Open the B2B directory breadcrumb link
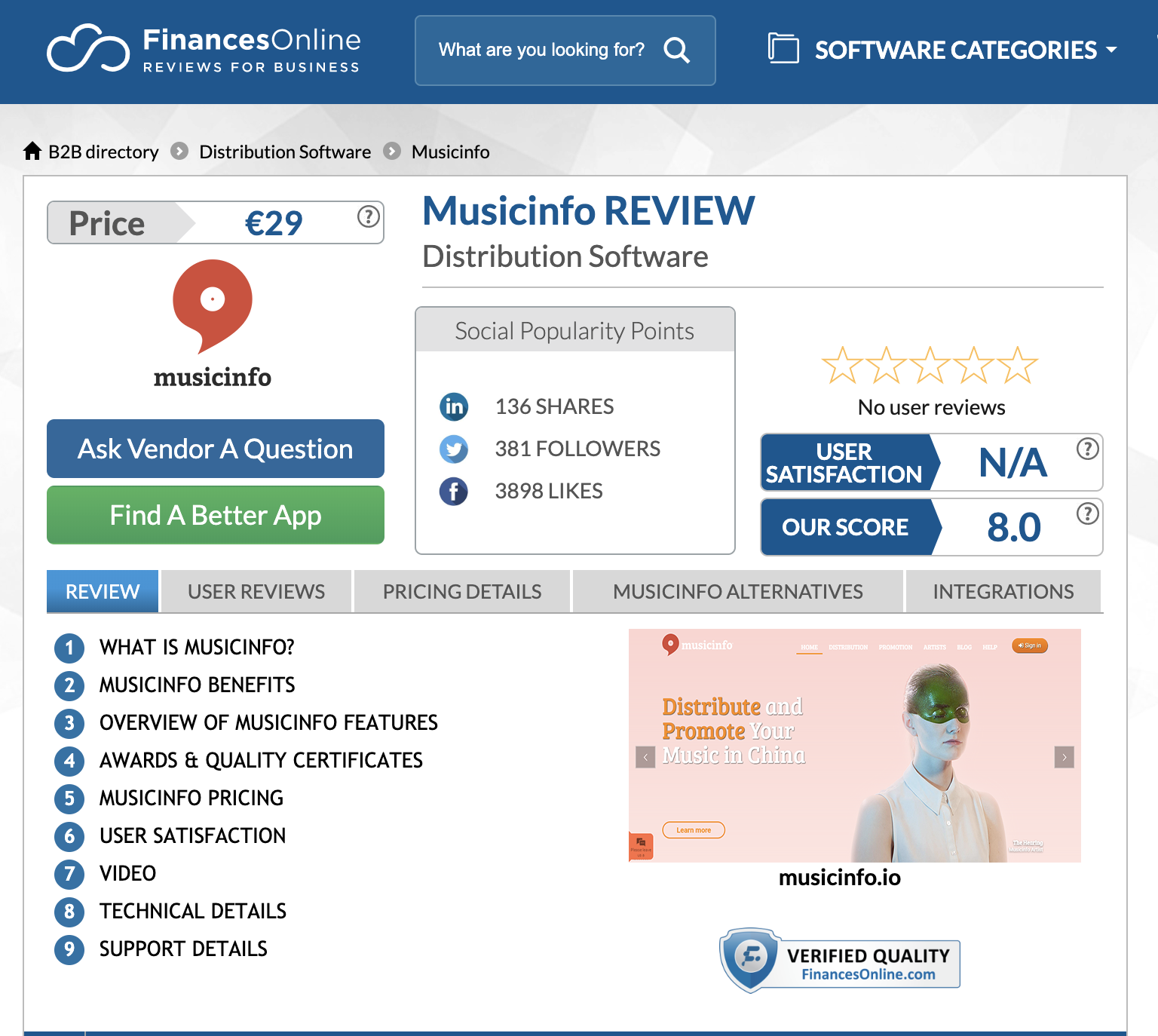 coord(103,152)
